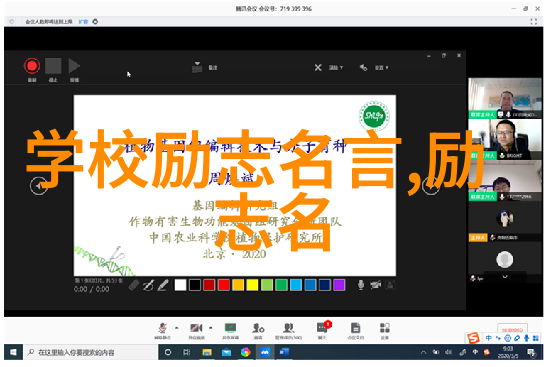The image size is (550, 367).
Task: Toggle the recording microphone icon
Action: point(361,285)
